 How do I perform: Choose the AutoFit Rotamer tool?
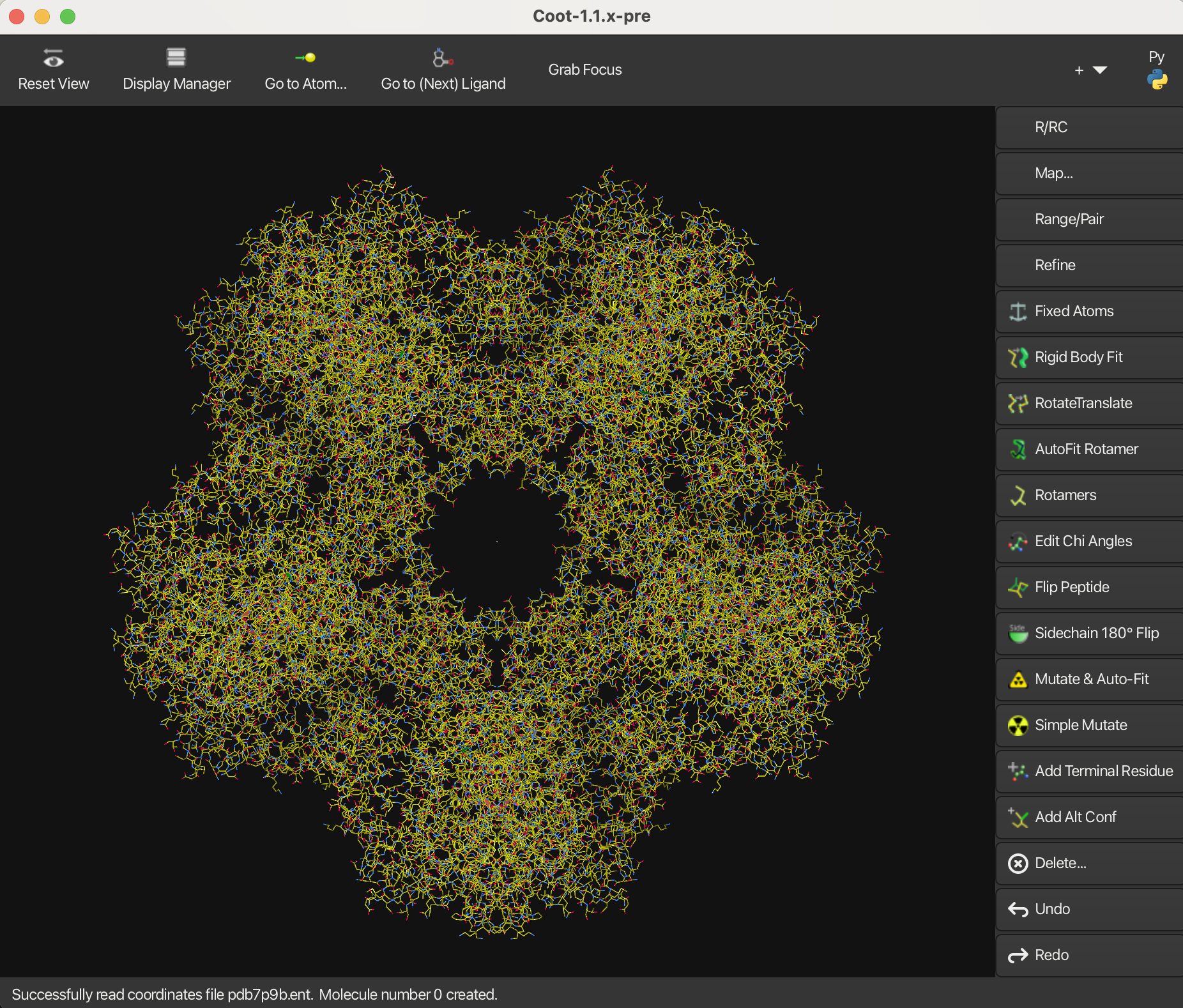click(x=1089, y=449)
